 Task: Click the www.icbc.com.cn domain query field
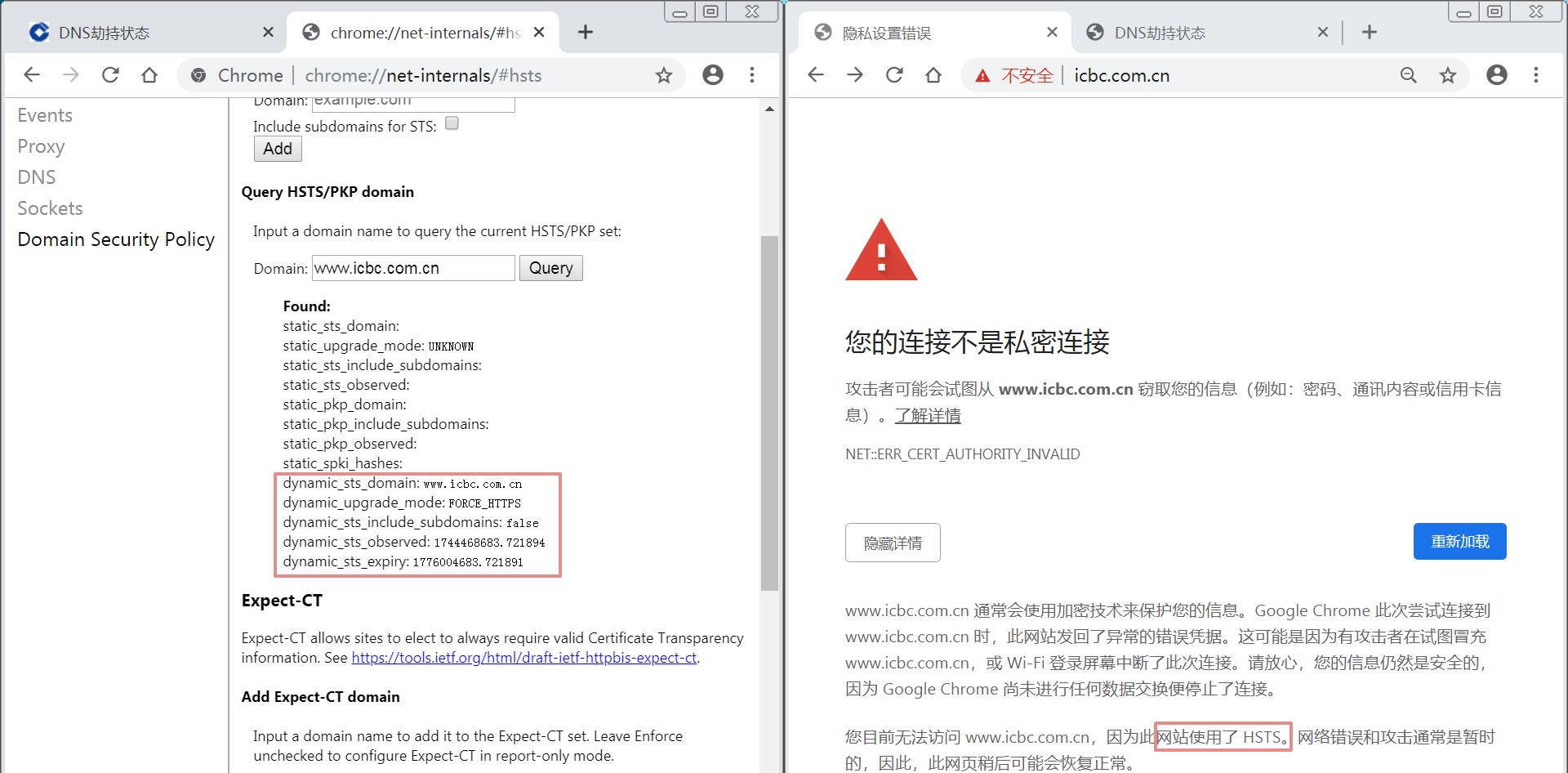(x=413, y=268)
